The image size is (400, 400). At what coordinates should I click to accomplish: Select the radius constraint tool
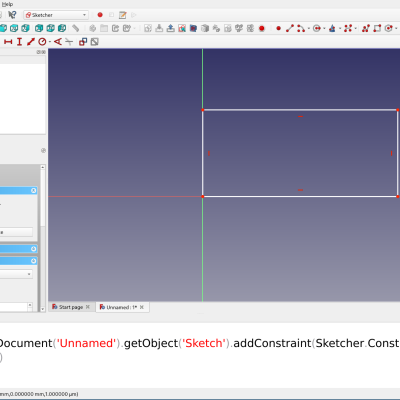[x=42, y=42]
